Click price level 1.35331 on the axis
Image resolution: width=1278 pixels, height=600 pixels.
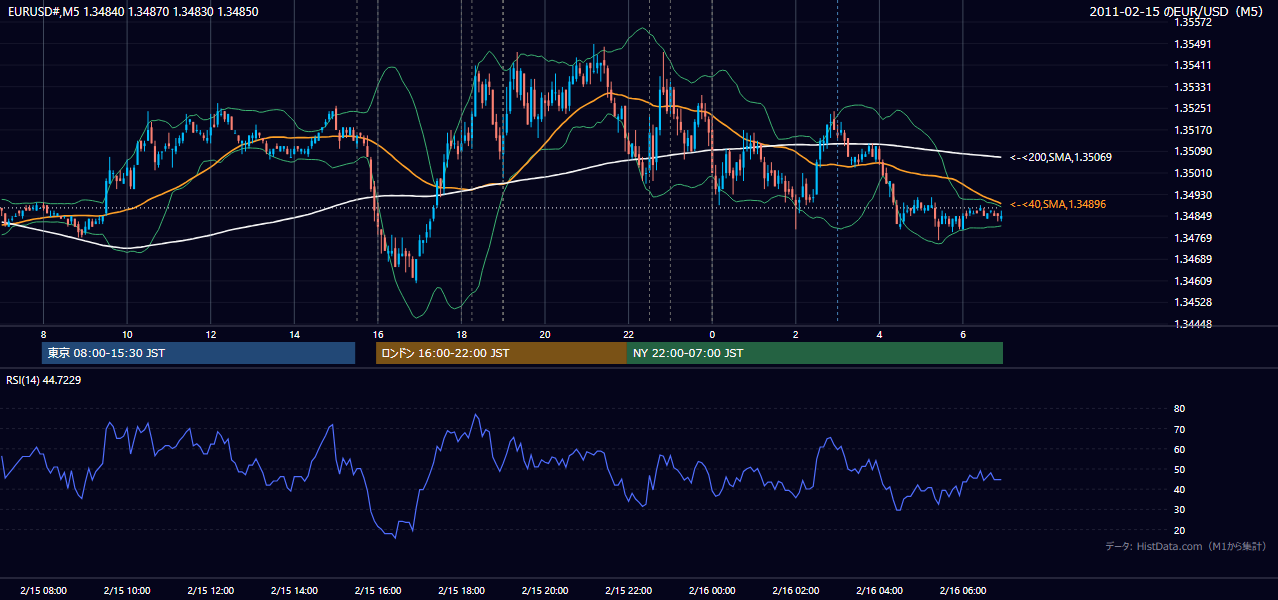(x=1192, y=87)
